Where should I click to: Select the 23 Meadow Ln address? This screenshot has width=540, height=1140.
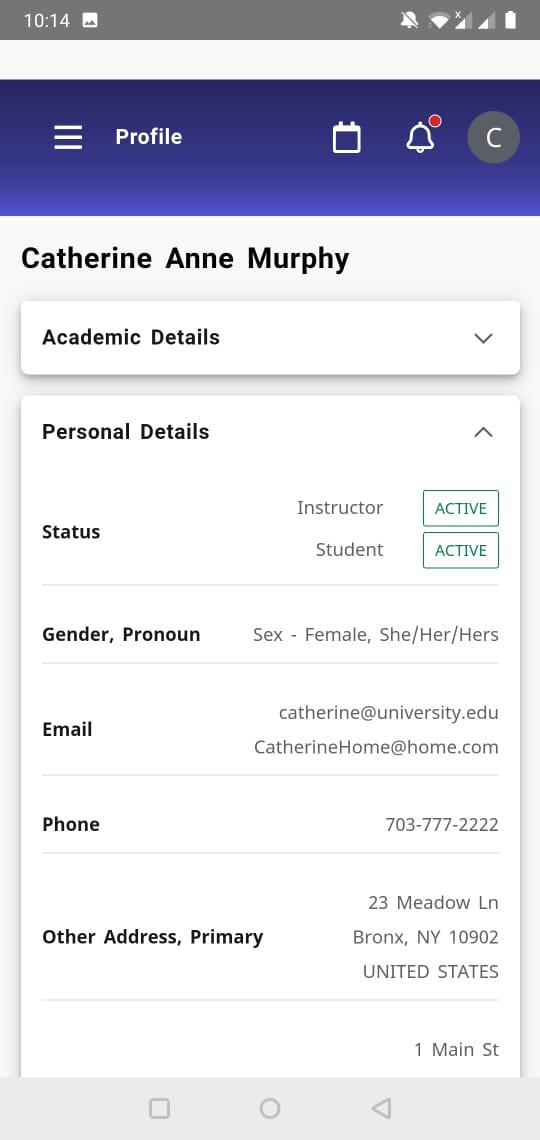(x=433, y=903)
